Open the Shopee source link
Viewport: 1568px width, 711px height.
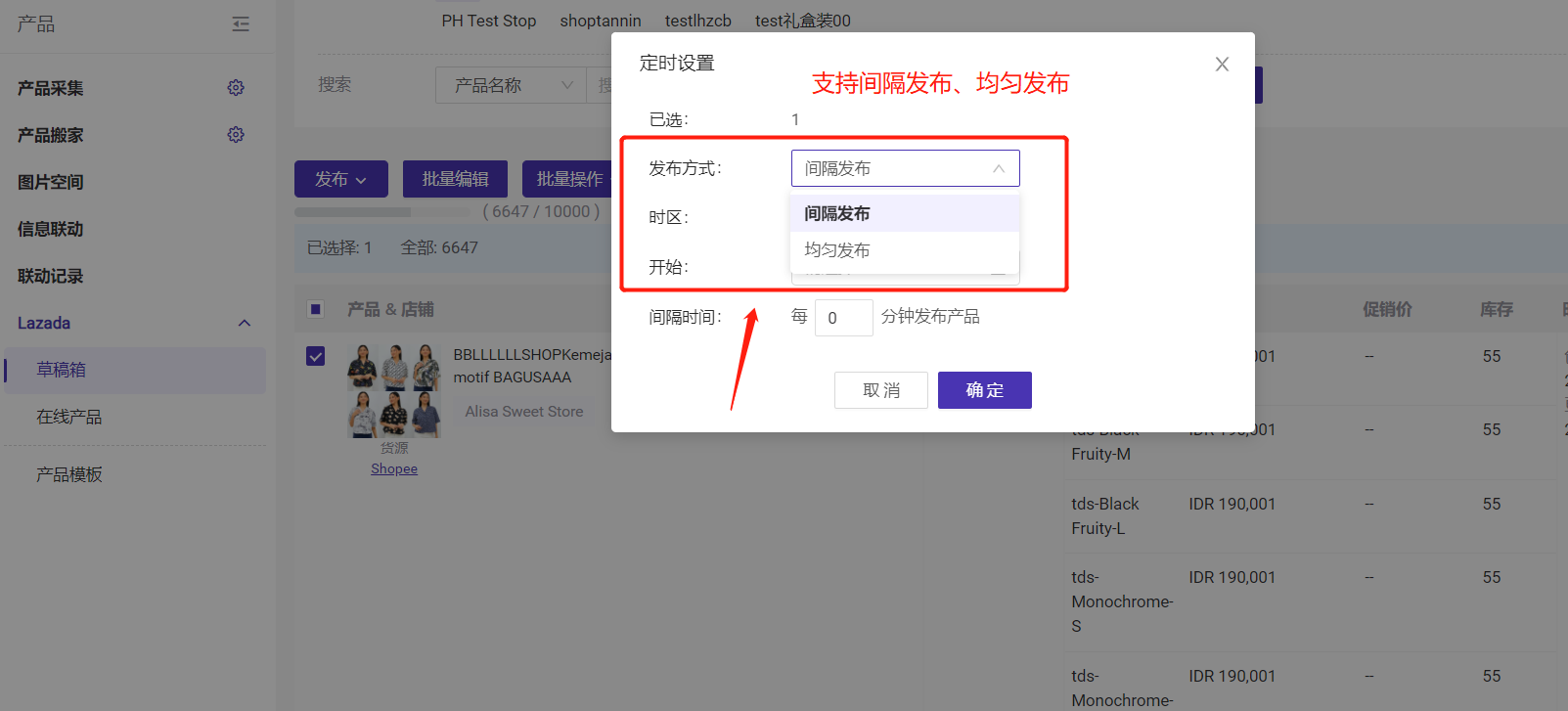(x=394, y=468)
